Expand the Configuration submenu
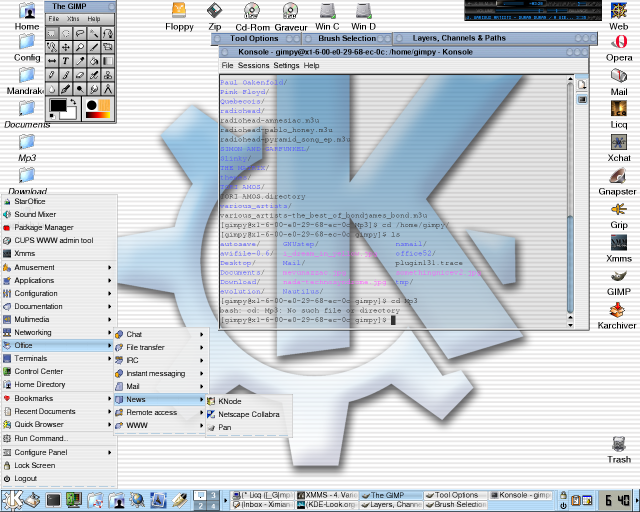Screen dimensions: 640x512 58,294
